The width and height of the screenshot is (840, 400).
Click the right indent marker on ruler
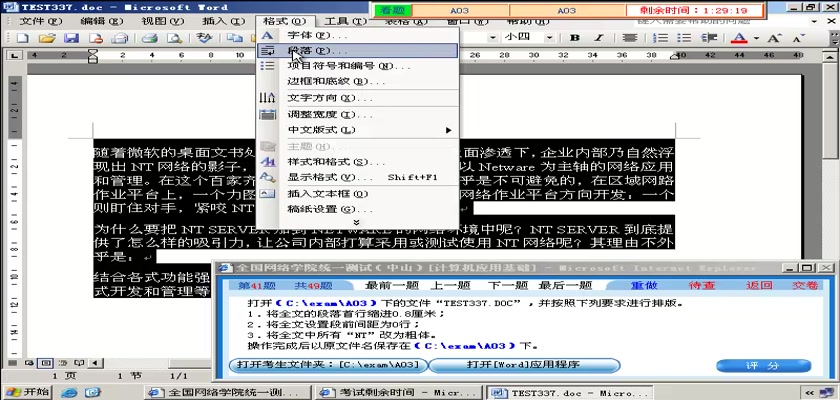click(x=676, y=56)
